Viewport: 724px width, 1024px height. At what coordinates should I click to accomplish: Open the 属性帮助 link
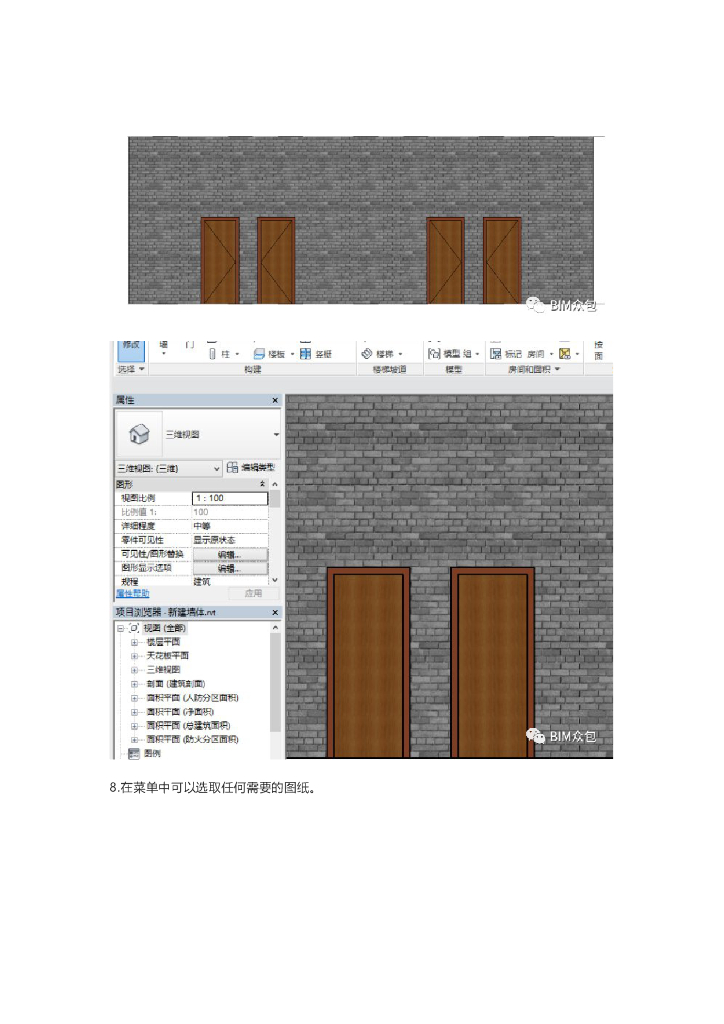(x=133, y=593)
